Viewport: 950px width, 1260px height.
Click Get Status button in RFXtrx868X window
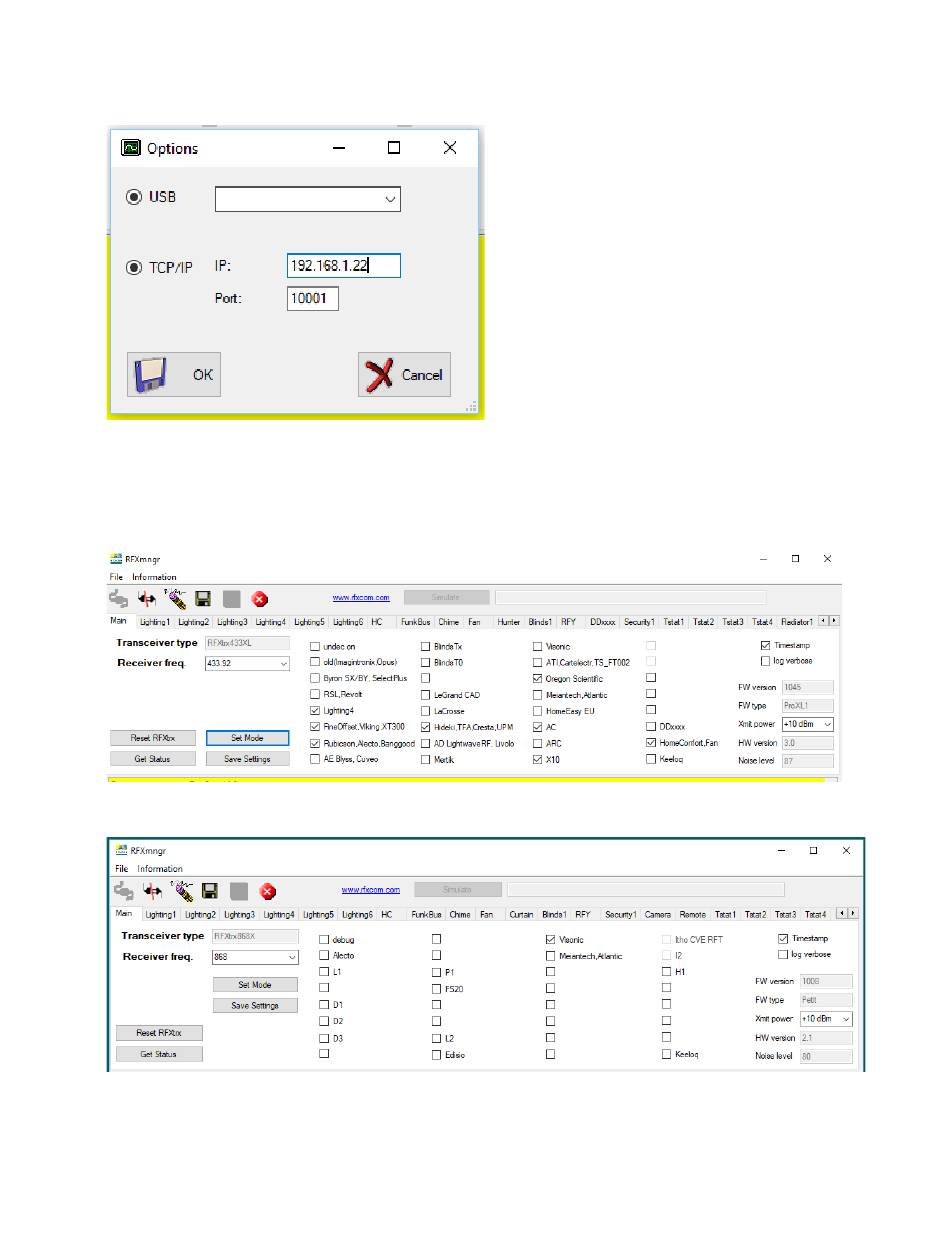coord(159,1054)
